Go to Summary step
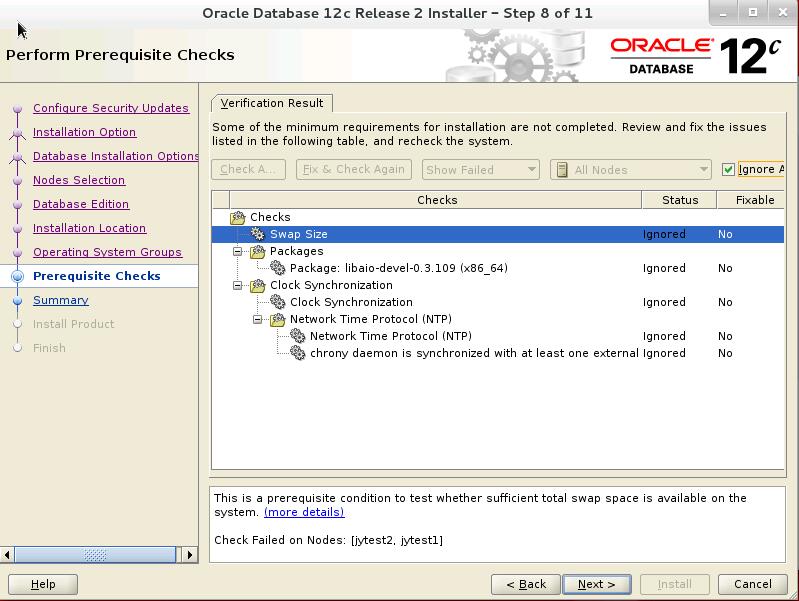 pyautogui.click(x=61, y=300)
